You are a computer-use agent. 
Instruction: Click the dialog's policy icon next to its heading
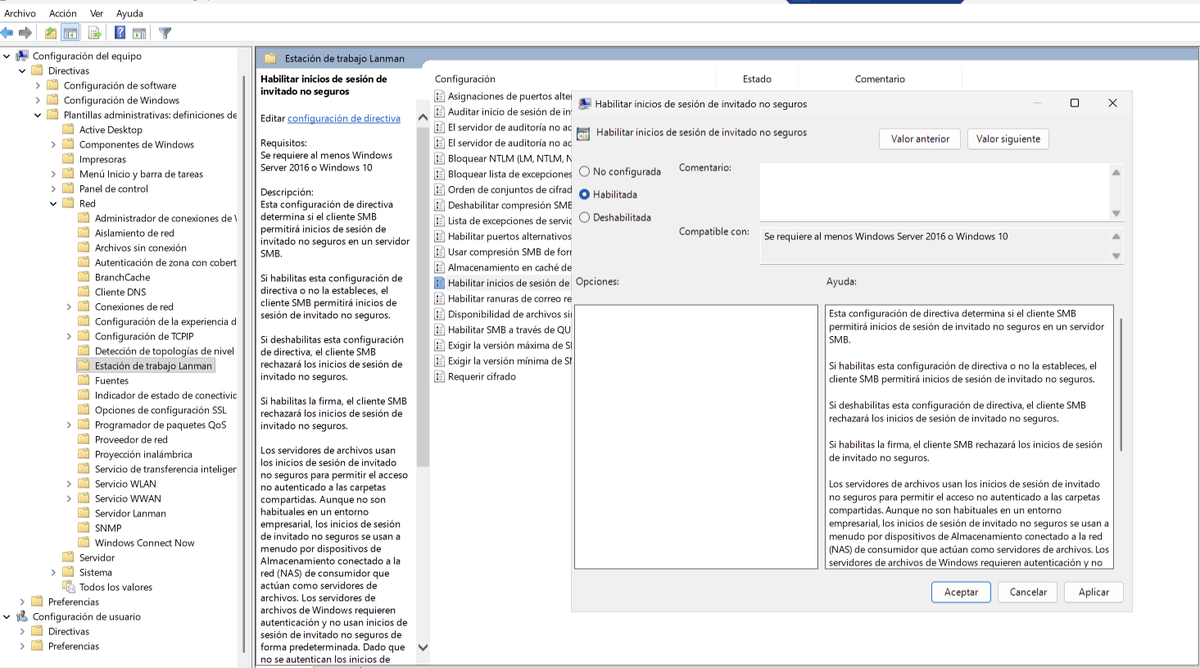tap(583, 134)
